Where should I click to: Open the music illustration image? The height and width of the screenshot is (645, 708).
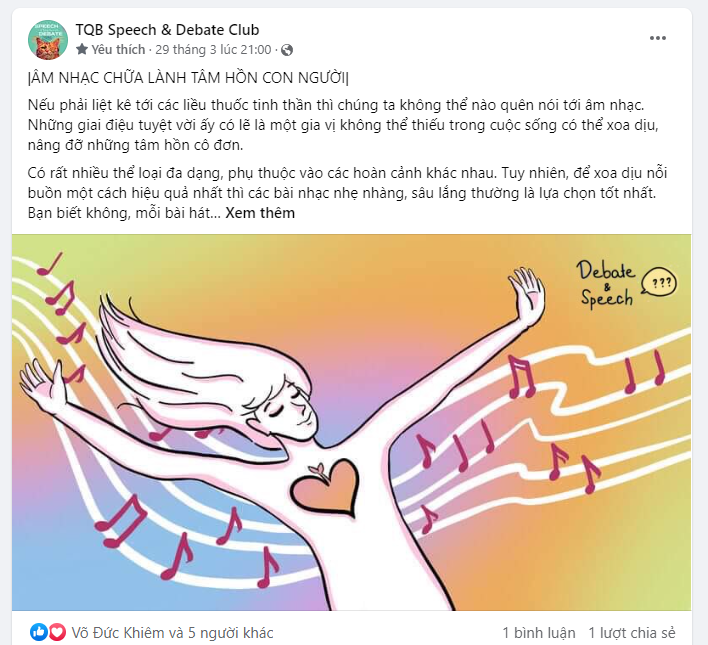351,422
